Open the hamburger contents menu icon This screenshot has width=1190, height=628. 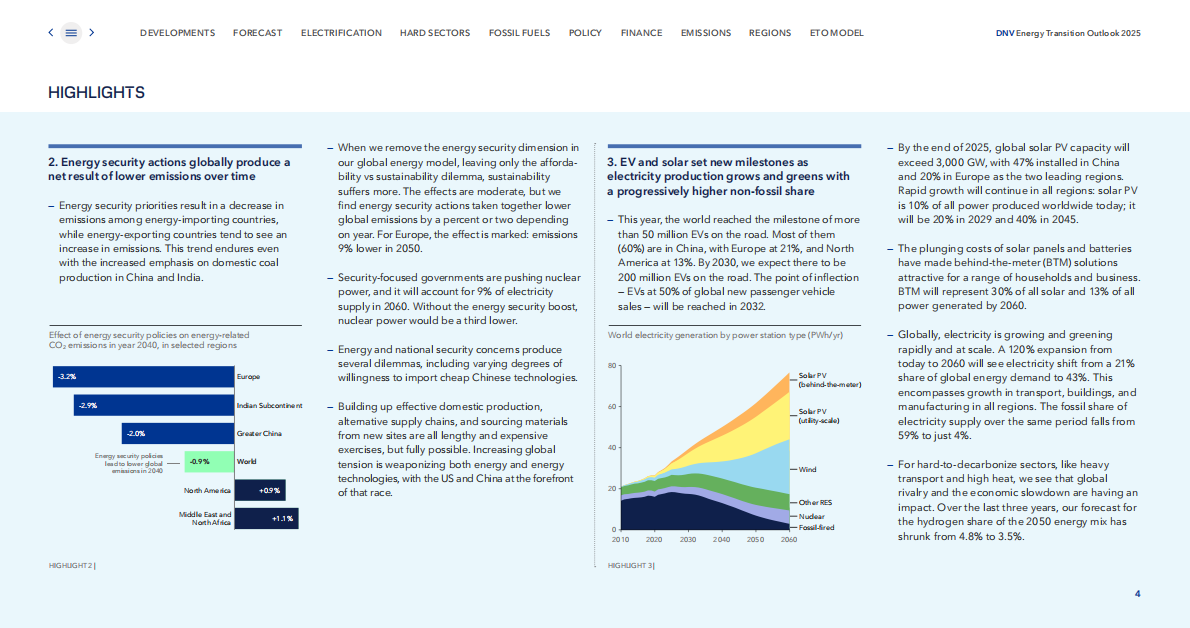coord(71,33)
